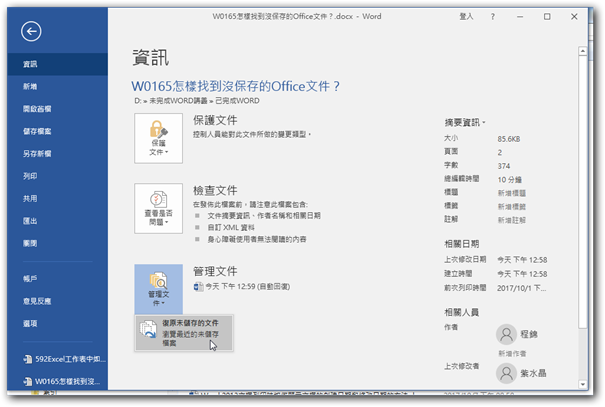Minimize the Word window
The width and height of the screenshot is (605, 407).
[520, 17]
